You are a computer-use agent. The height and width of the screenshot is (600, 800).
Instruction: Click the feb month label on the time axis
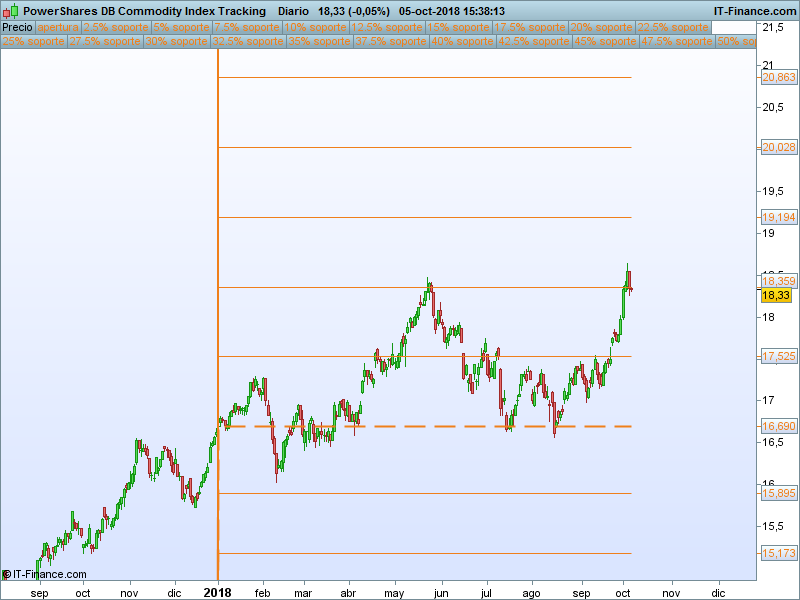(x=262, y=593)
